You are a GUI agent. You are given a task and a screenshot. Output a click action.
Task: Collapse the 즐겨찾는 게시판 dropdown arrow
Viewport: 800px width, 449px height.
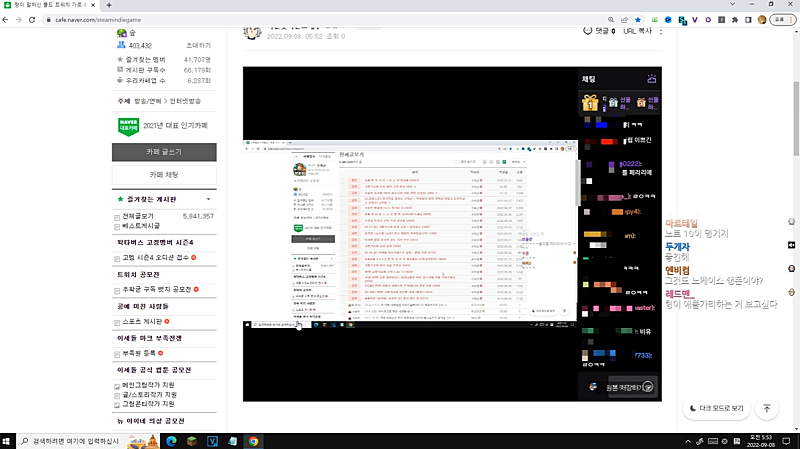(x=208, y=199)
